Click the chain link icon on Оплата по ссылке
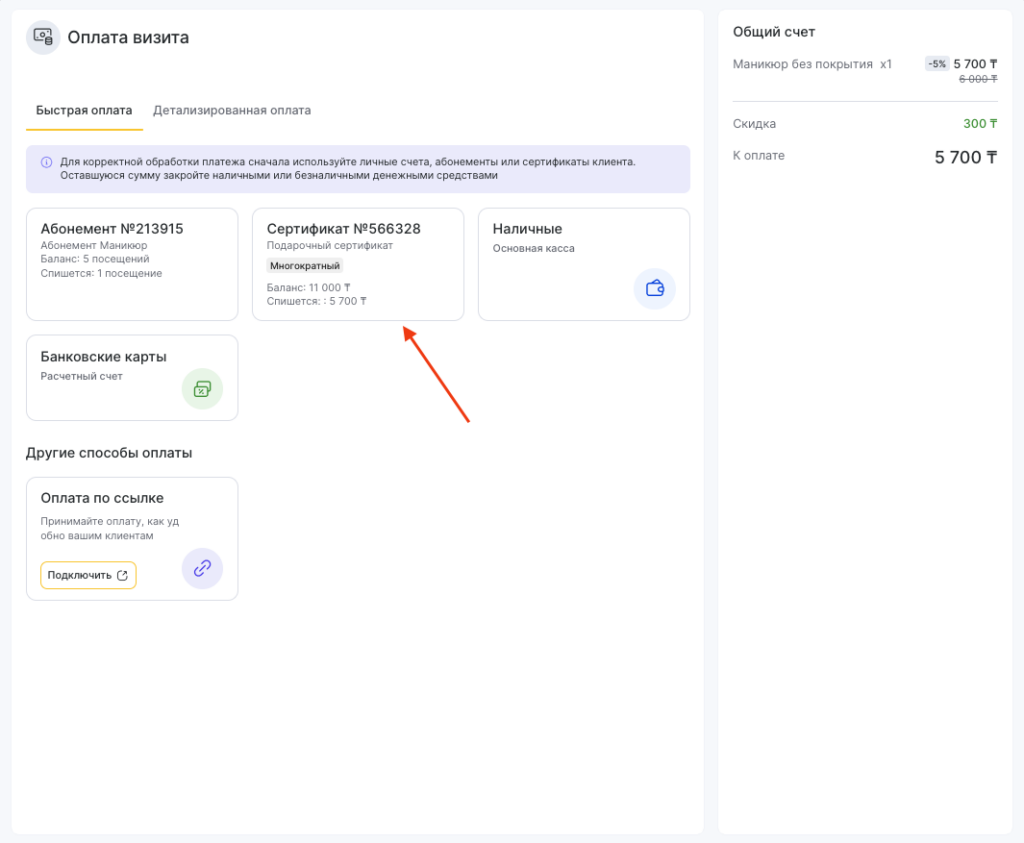 coord(202,568)
